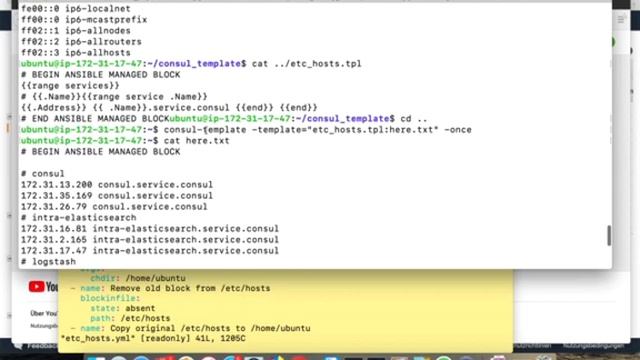The height and width of the screenshot is (360, 640).
Task: Click the '# logstash' comment line
Action: pos(48,262)
